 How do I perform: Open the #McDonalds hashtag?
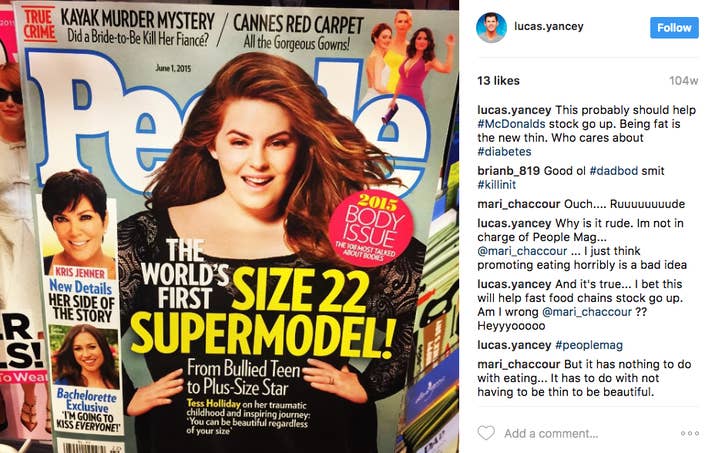click(x=511, y=124)
